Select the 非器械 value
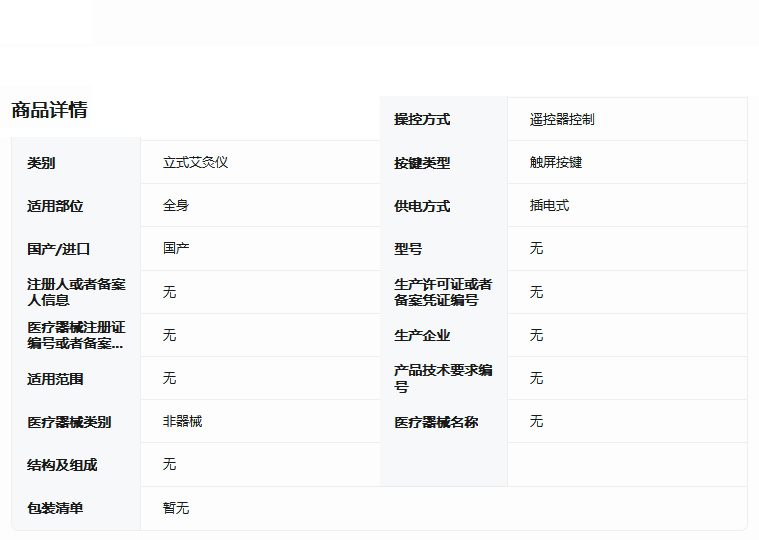Screen dimensions: 759x540 tap(182, 421)
